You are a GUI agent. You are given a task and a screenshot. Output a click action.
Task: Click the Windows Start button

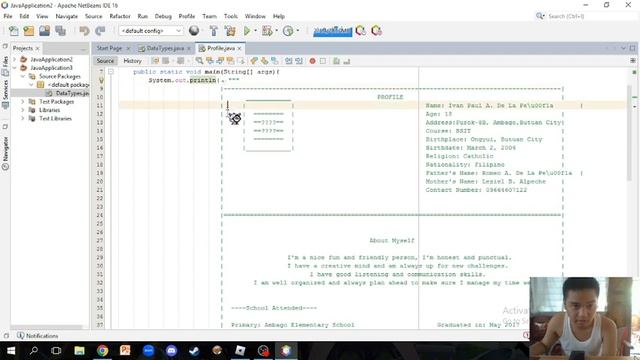pos(11,351)
